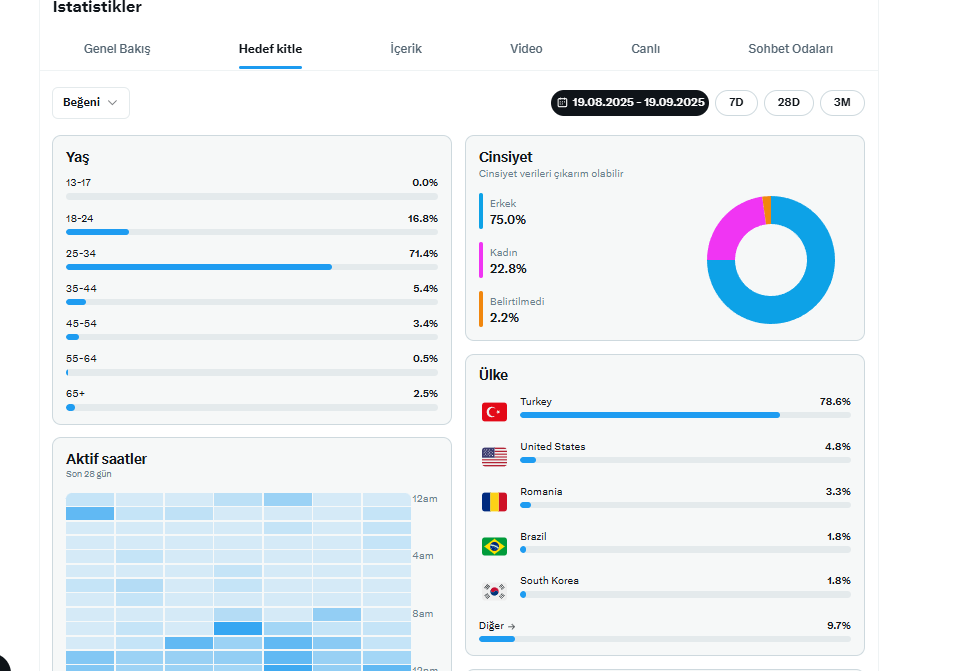The image size is (970, 671).
Task: Select the 7D time range
Action: point(736,103)
